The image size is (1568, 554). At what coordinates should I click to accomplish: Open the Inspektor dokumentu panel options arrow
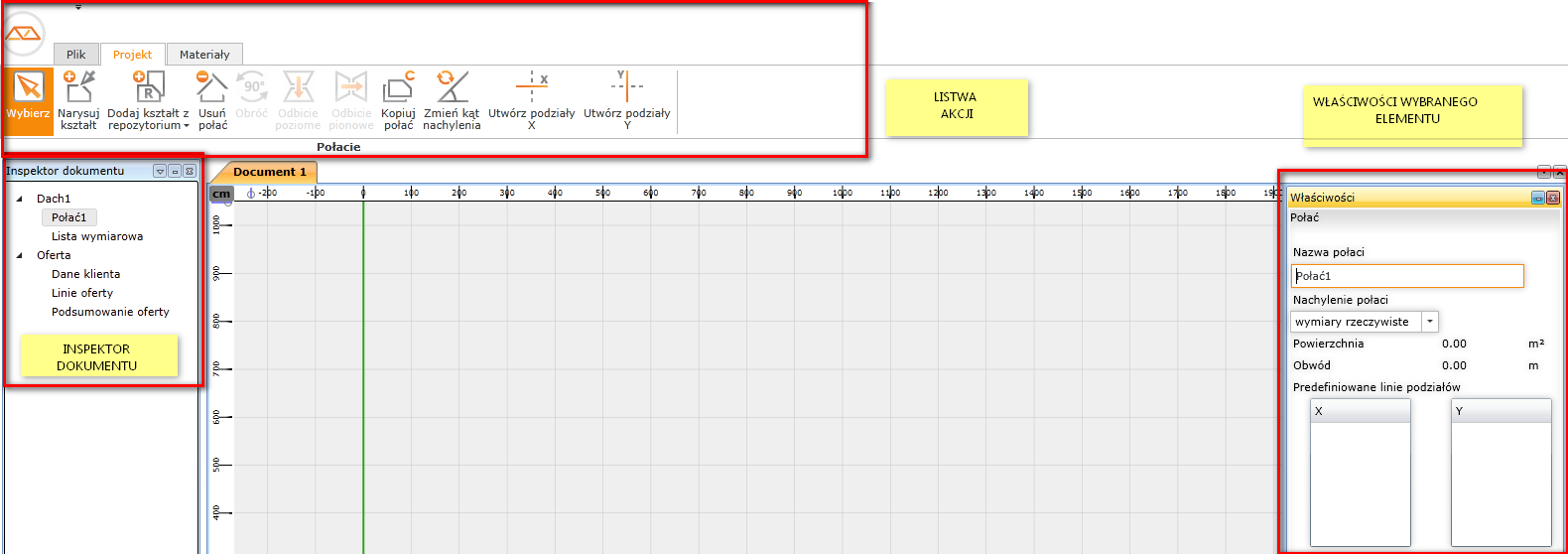click(x=160, y=171)
